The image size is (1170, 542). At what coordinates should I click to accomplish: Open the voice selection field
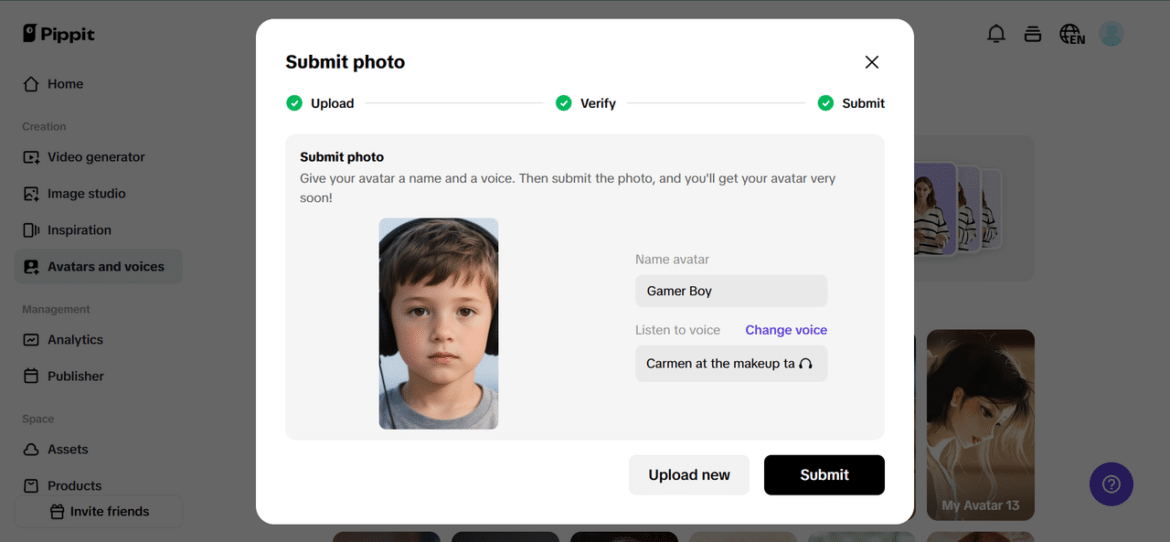(x=720, y=364)
